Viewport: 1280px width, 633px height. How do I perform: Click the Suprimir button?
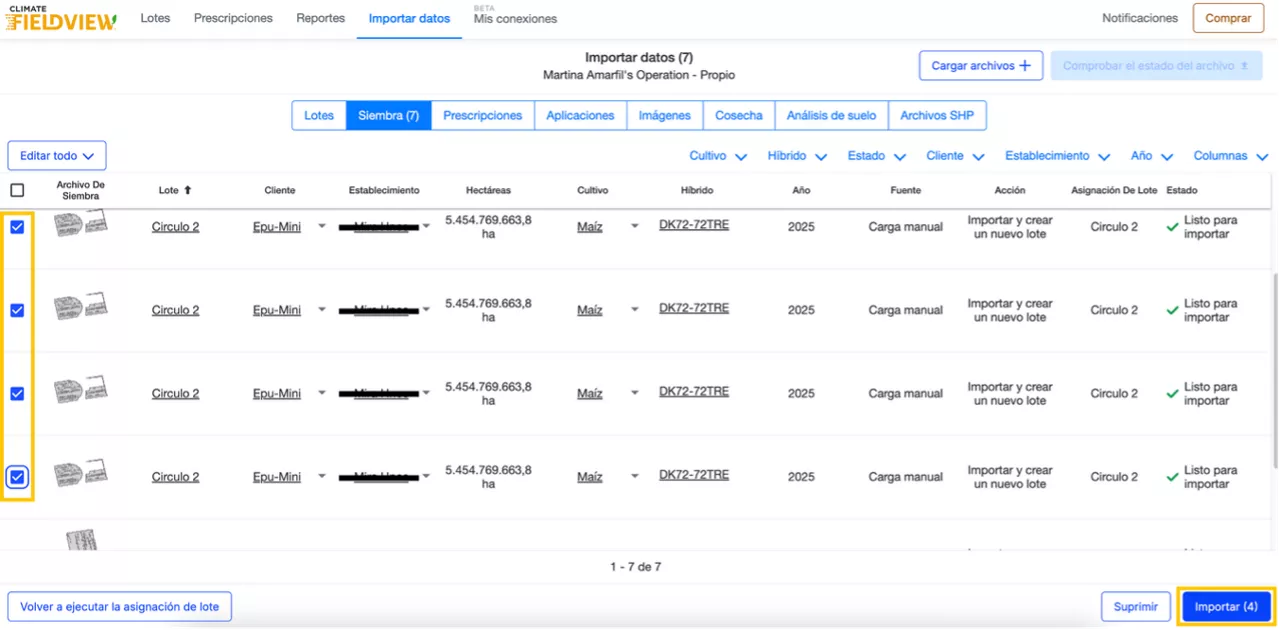tap(1135, 606)
